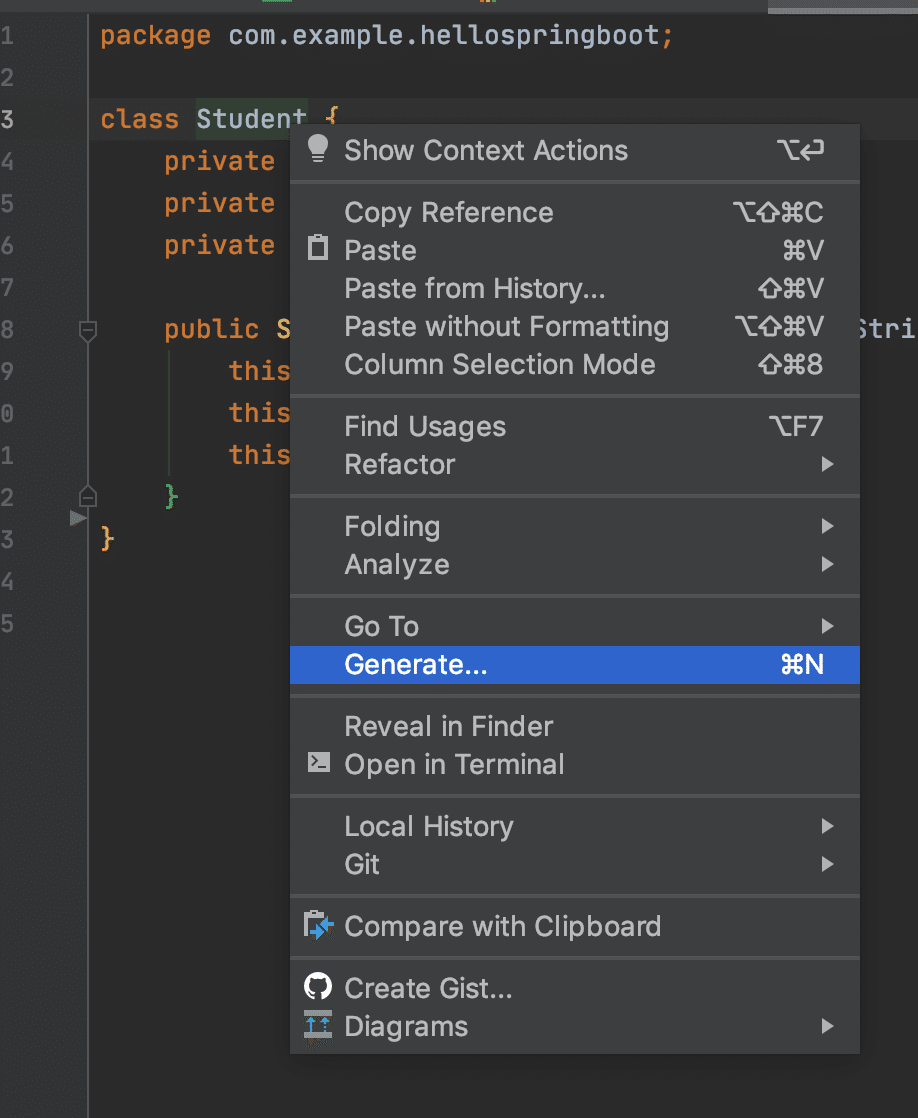Click the Create Gist GitHub icon
This screenshot has height=1118, width=918.
[x=317, y=987]
